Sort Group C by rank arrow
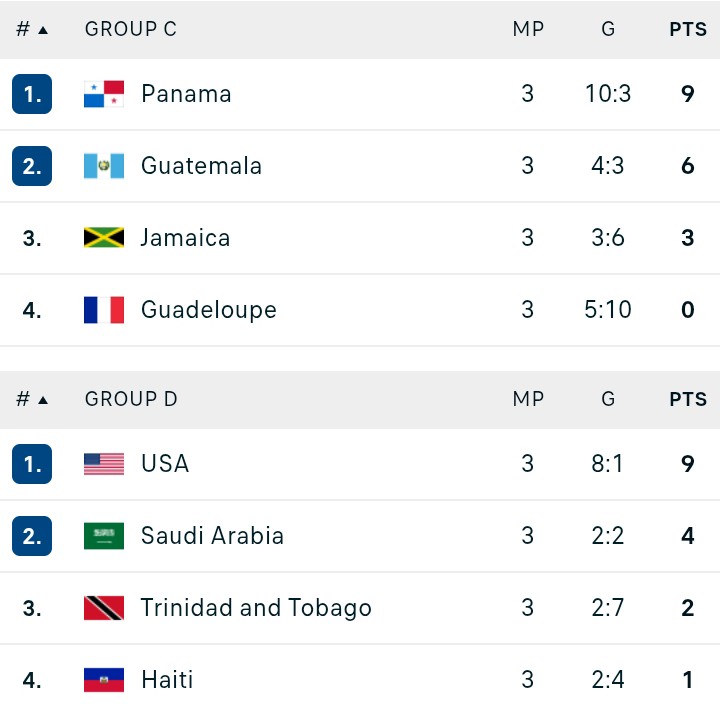The height and width of the screenshot is (712, 720). (x=43, y=30)
